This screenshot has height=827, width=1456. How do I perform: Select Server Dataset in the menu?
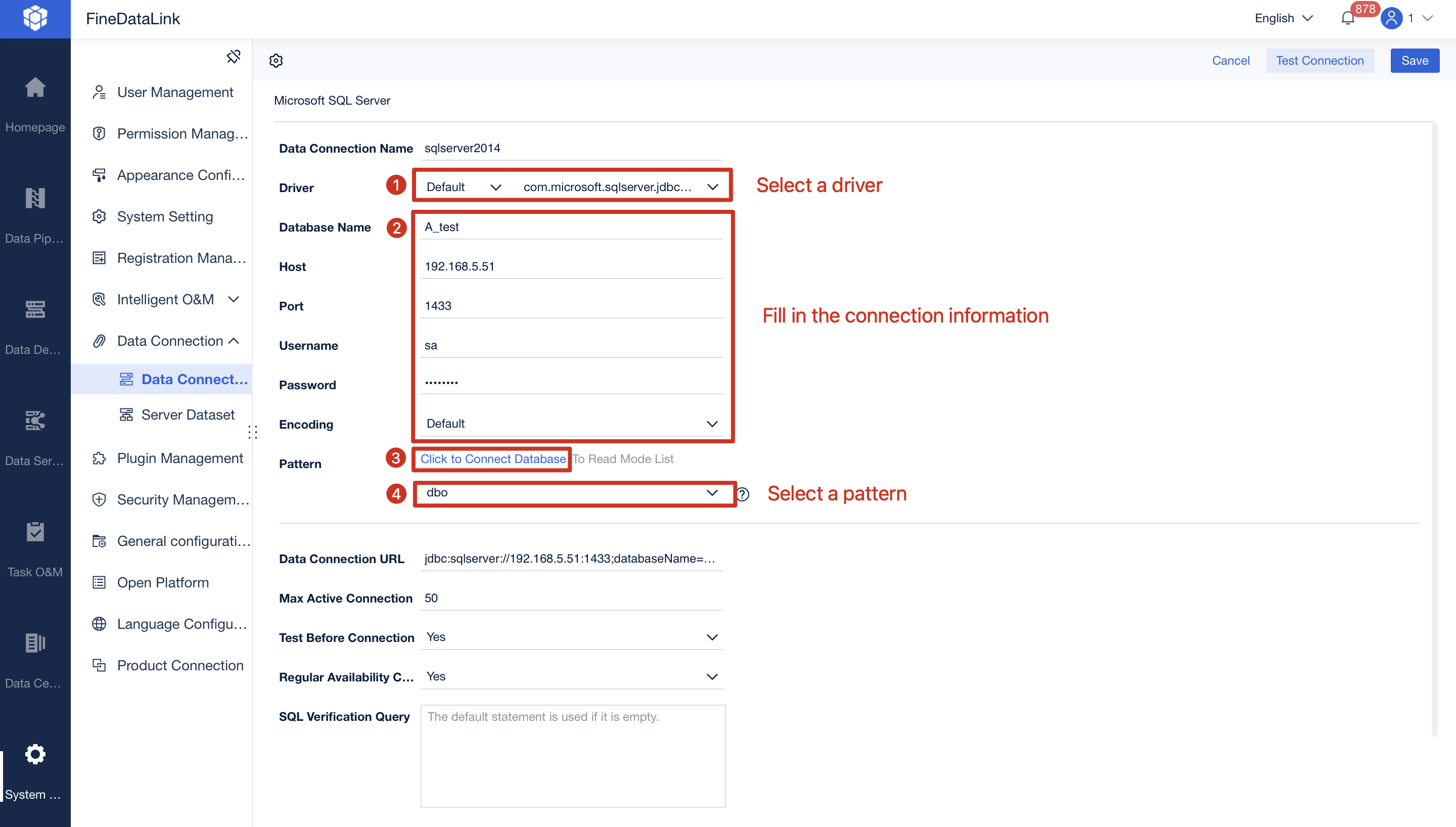pos(188,414)
